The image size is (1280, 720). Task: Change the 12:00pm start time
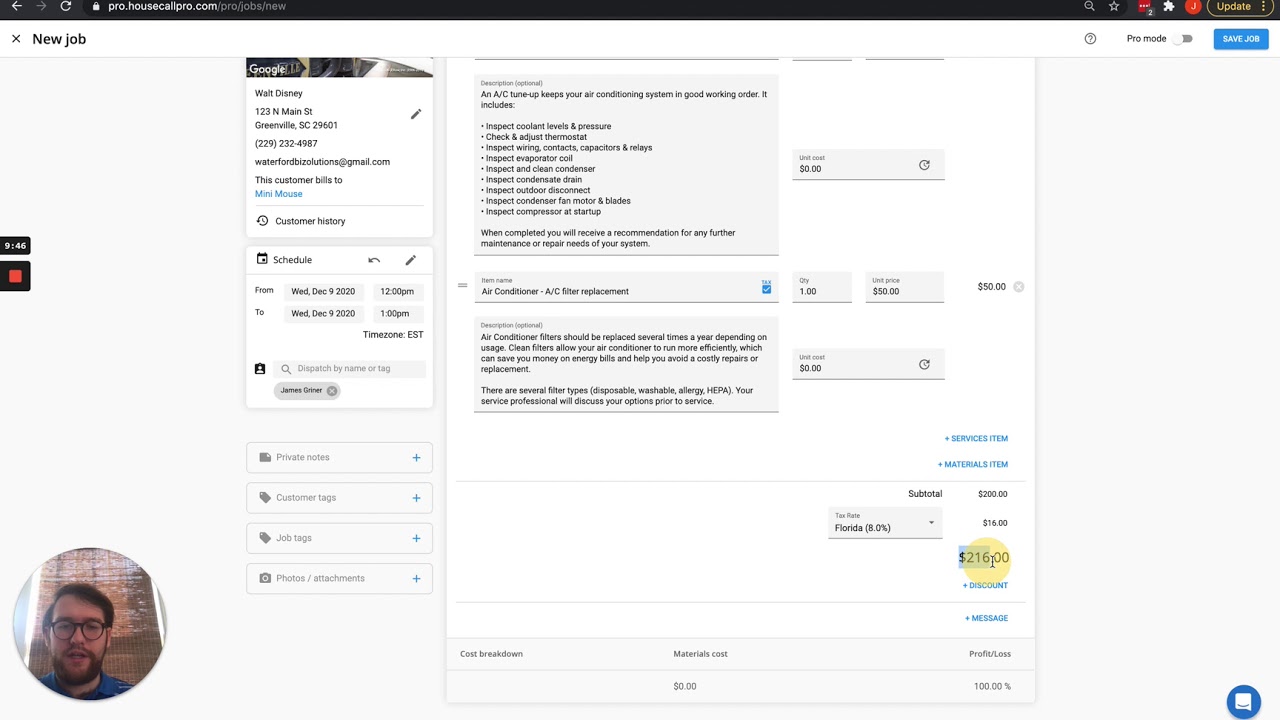(397, 291)
